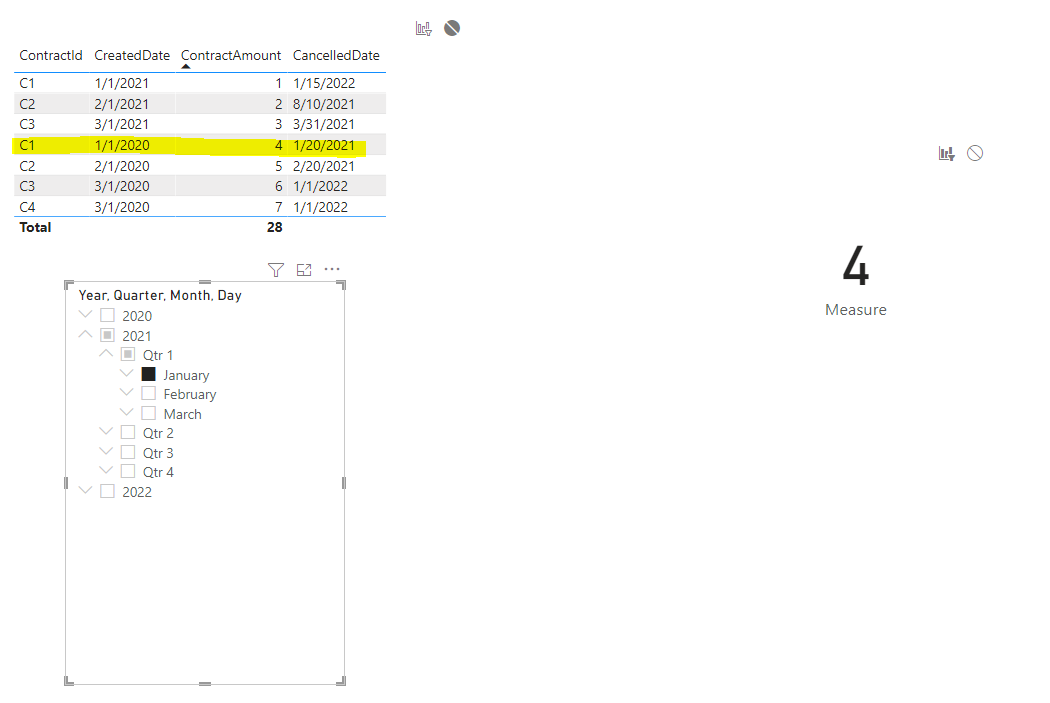
Task: Sort by CreatedDate column header
Action: pos(132,56)
